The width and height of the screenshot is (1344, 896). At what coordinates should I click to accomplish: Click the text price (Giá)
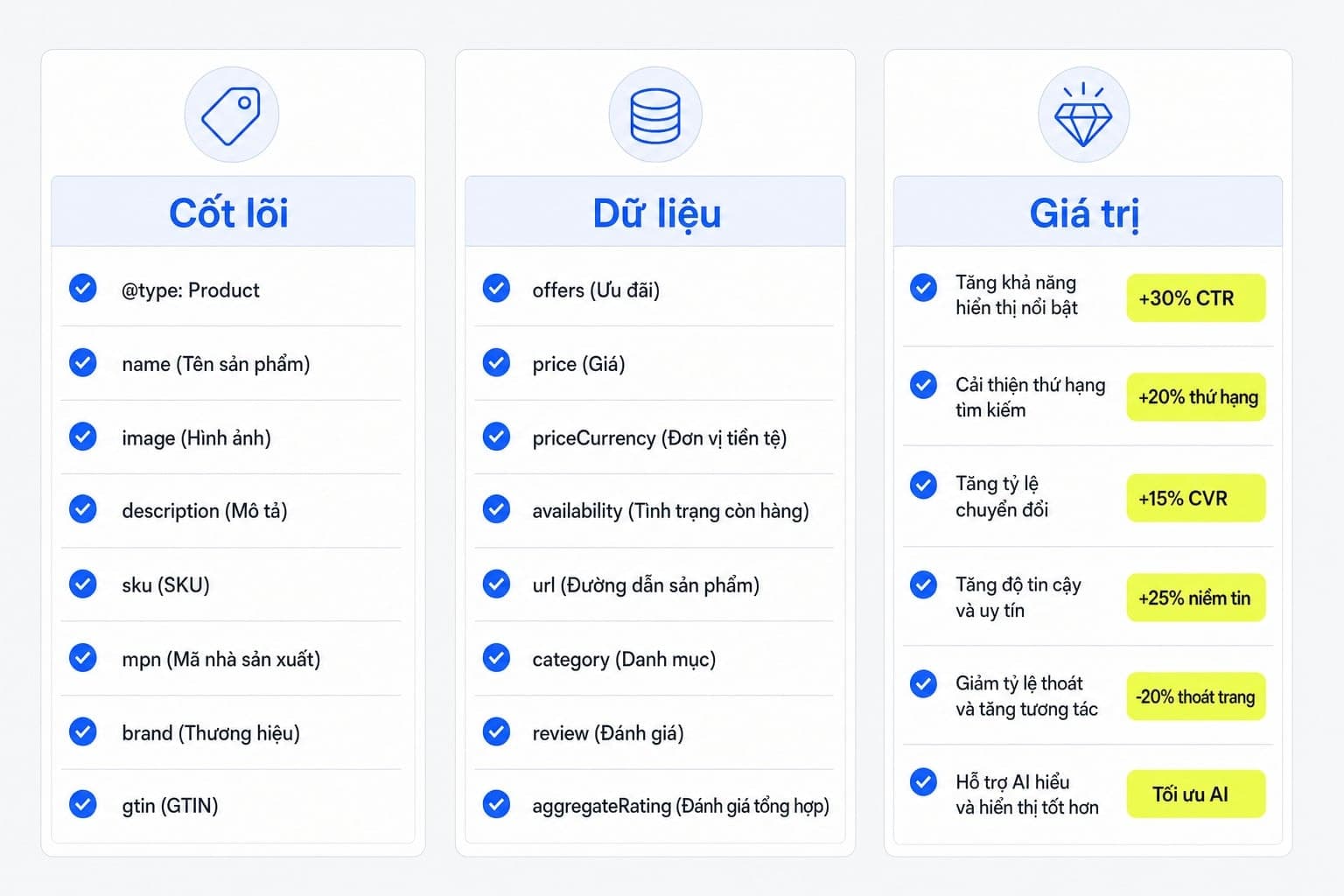578,364
